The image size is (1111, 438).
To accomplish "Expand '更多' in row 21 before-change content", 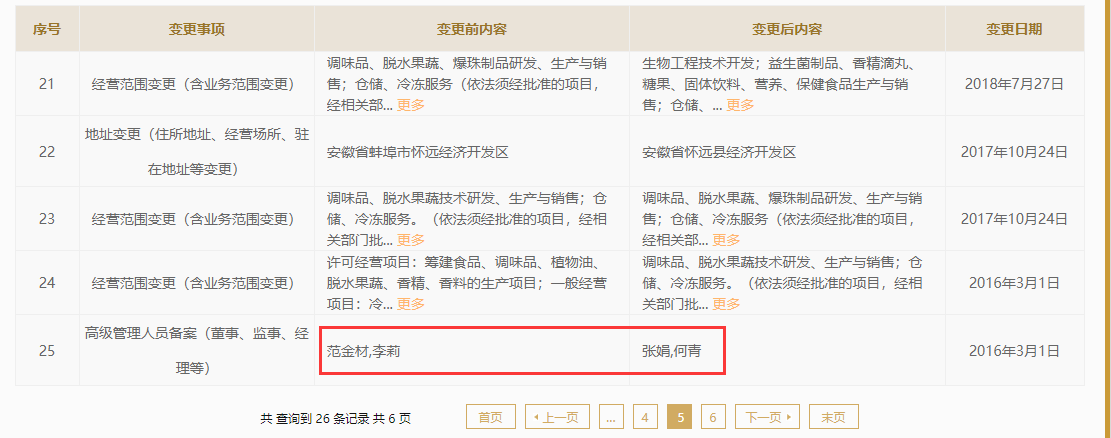I will pyautogui.click(x=410, y=105).
